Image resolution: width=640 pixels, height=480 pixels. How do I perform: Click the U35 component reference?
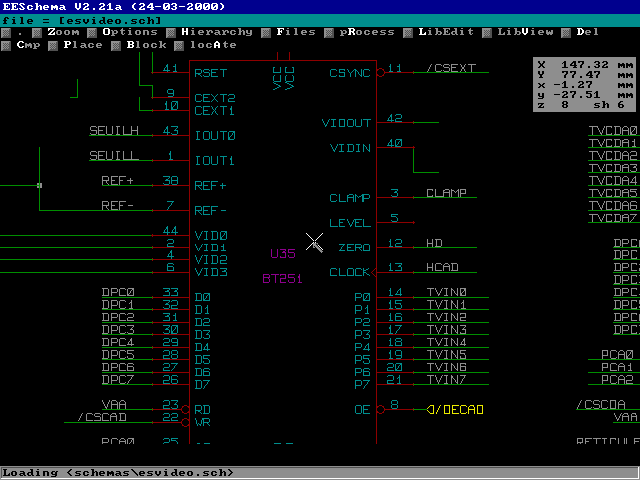pos(283,253)
